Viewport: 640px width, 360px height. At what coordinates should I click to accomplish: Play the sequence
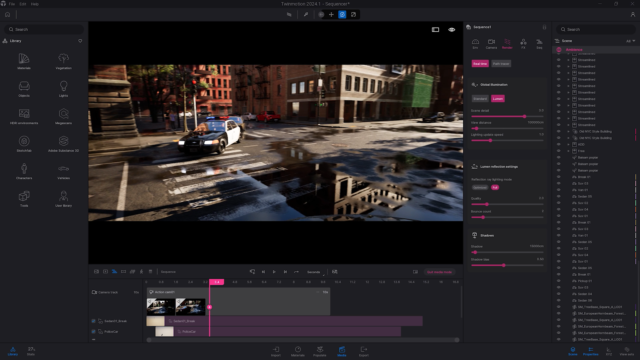(274, 272)
